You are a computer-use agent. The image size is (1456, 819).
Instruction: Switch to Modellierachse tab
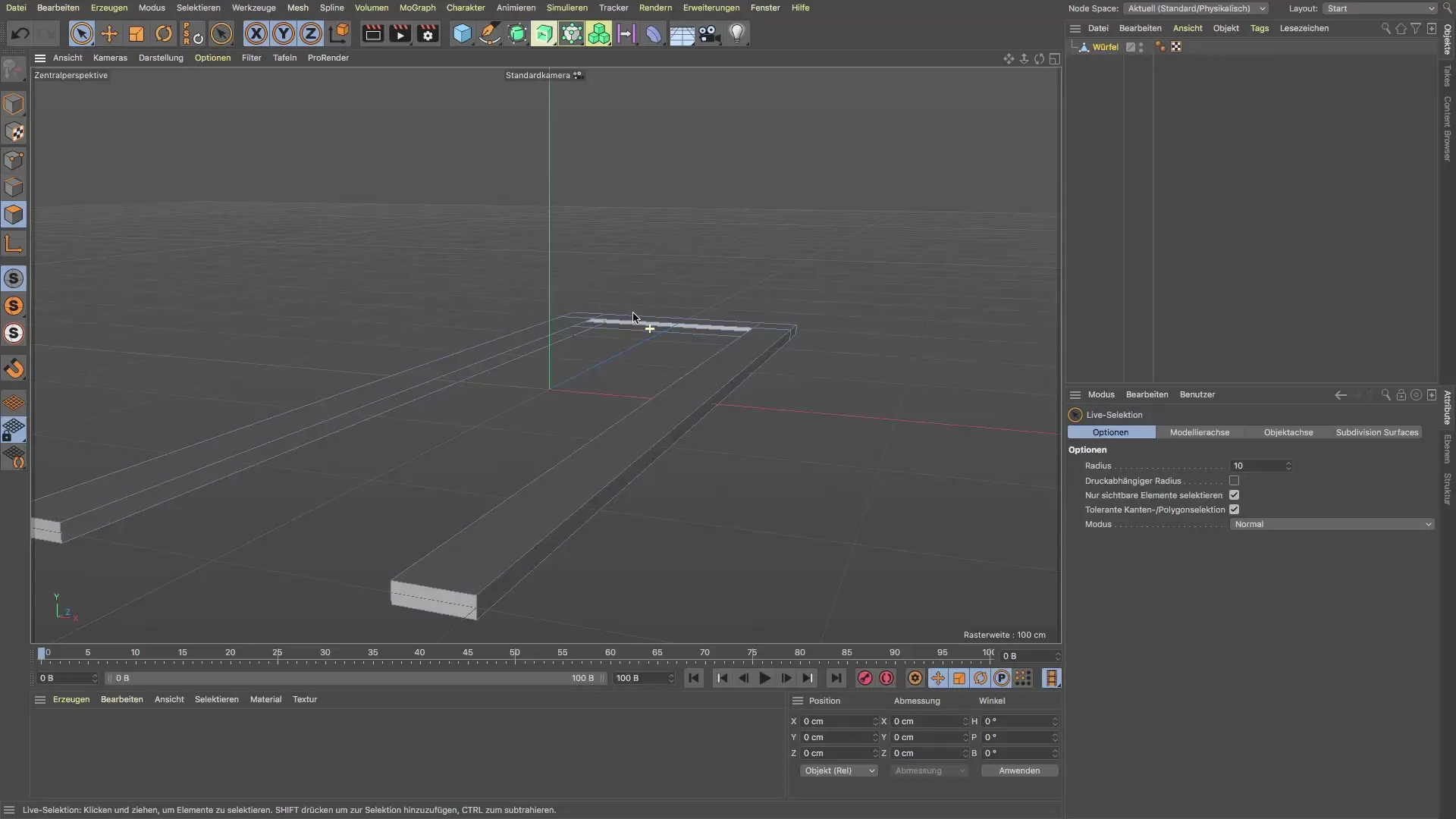click(1200, 432)
